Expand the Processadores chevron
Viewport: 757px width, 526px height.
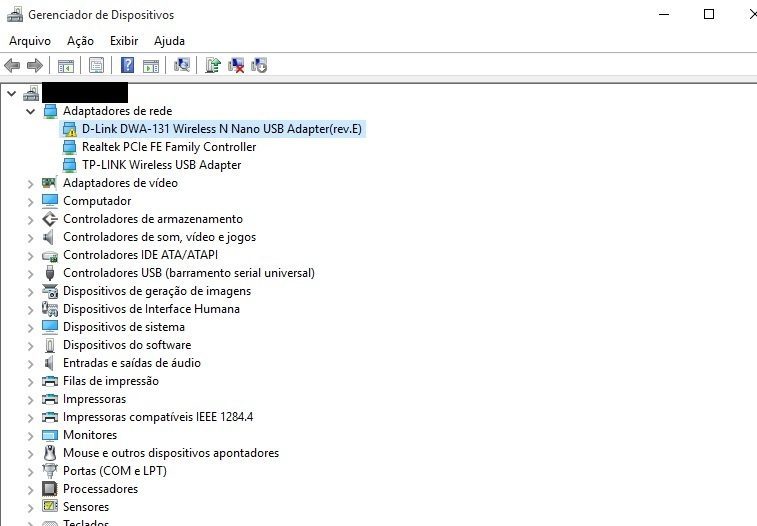click(30, 490)
